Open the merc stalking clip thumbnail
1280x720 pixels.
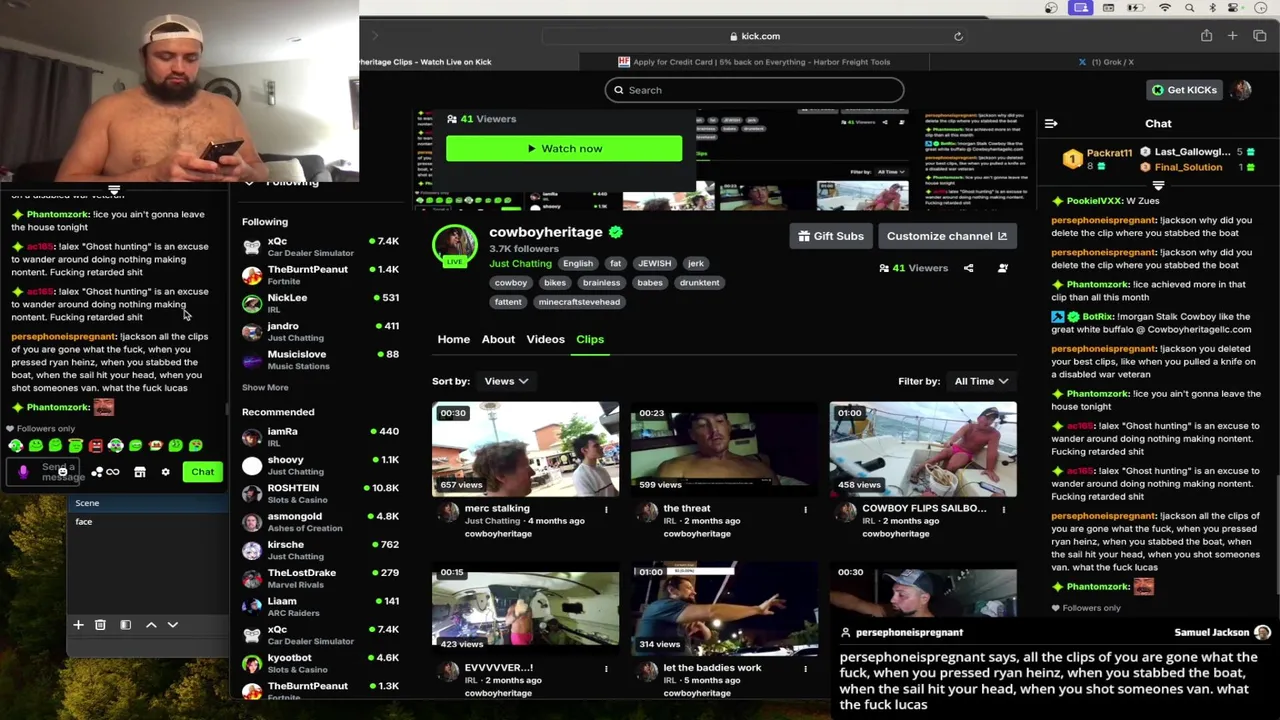pos(525,450)
